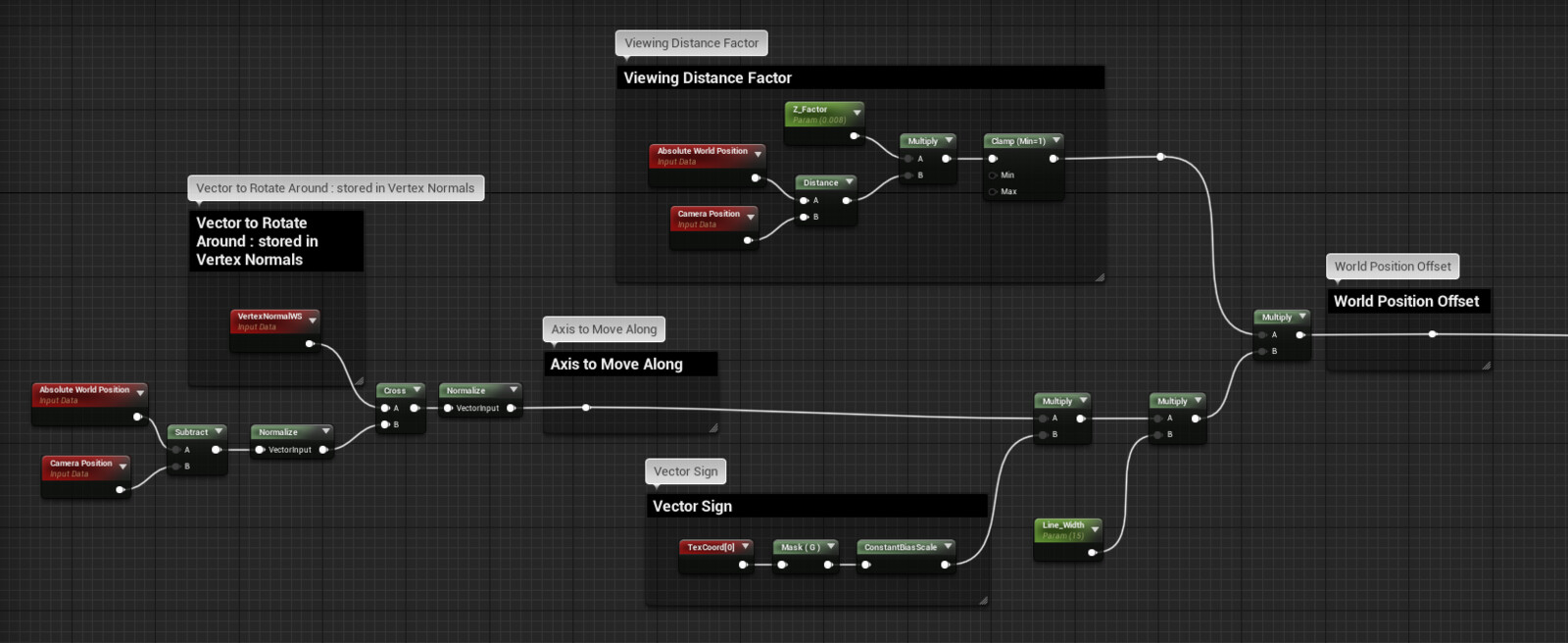Click the Clamp node's Max input pin
The image size is (1568, 643).
pos(993,192)
